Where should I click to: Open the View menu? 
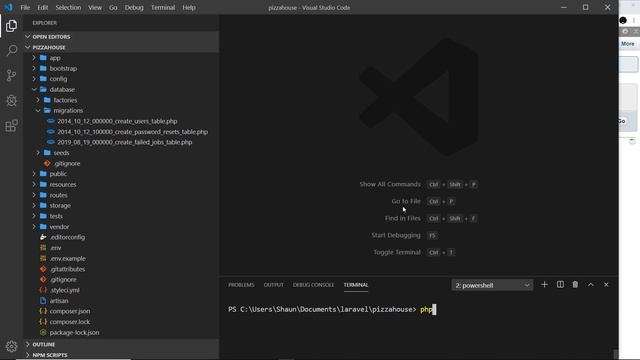[95, 7]
